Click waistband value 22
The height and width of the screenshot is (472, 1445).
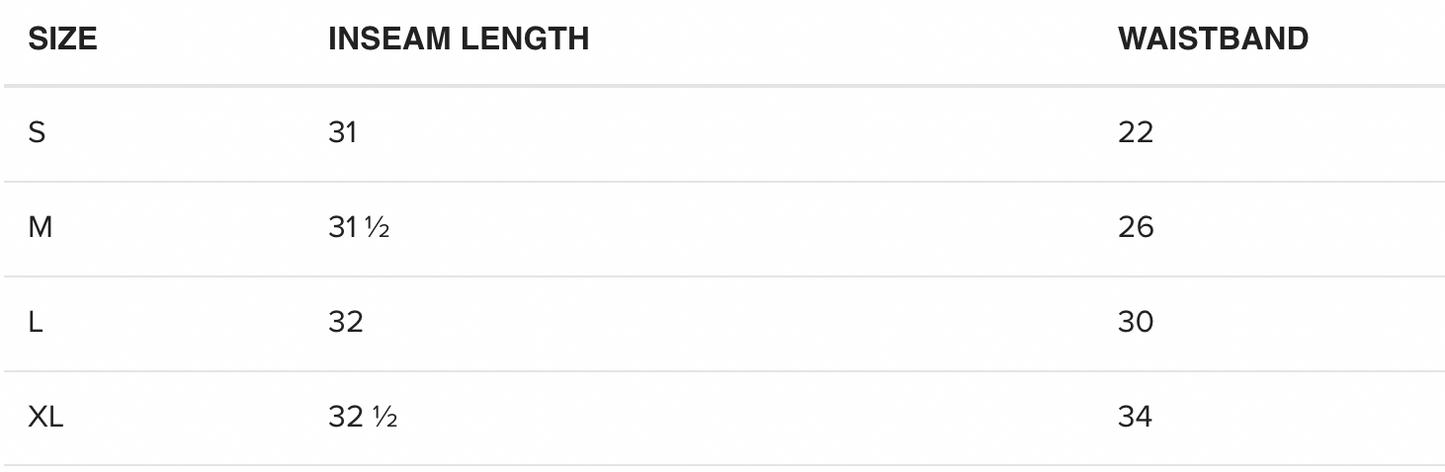[x=1135, y=133]
